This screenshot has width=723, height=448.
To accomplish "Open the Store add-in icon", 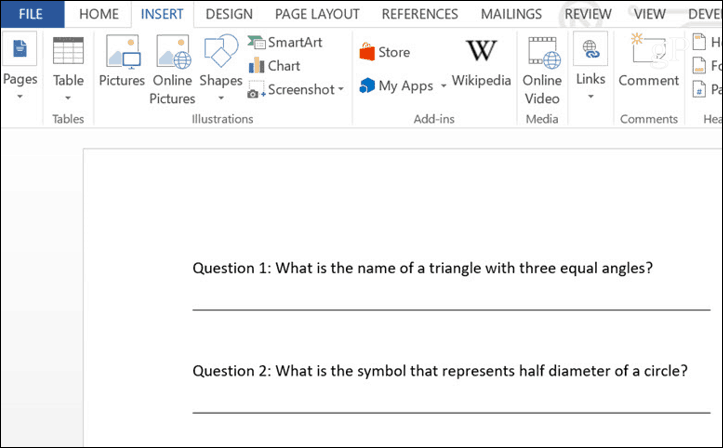I will (x=367, y=52).
